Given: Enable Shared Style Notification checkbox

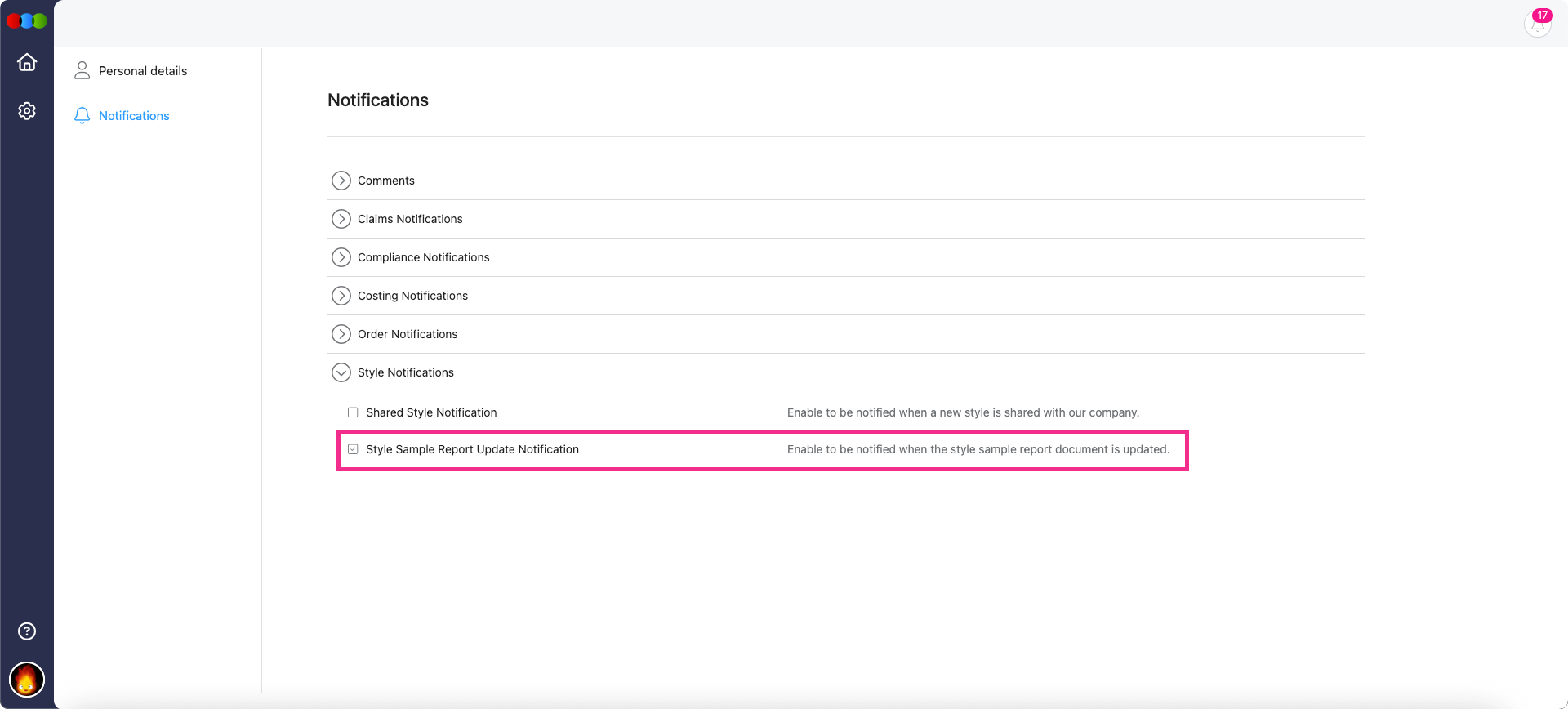Looking at the screenshot, I should coord(353,412).
